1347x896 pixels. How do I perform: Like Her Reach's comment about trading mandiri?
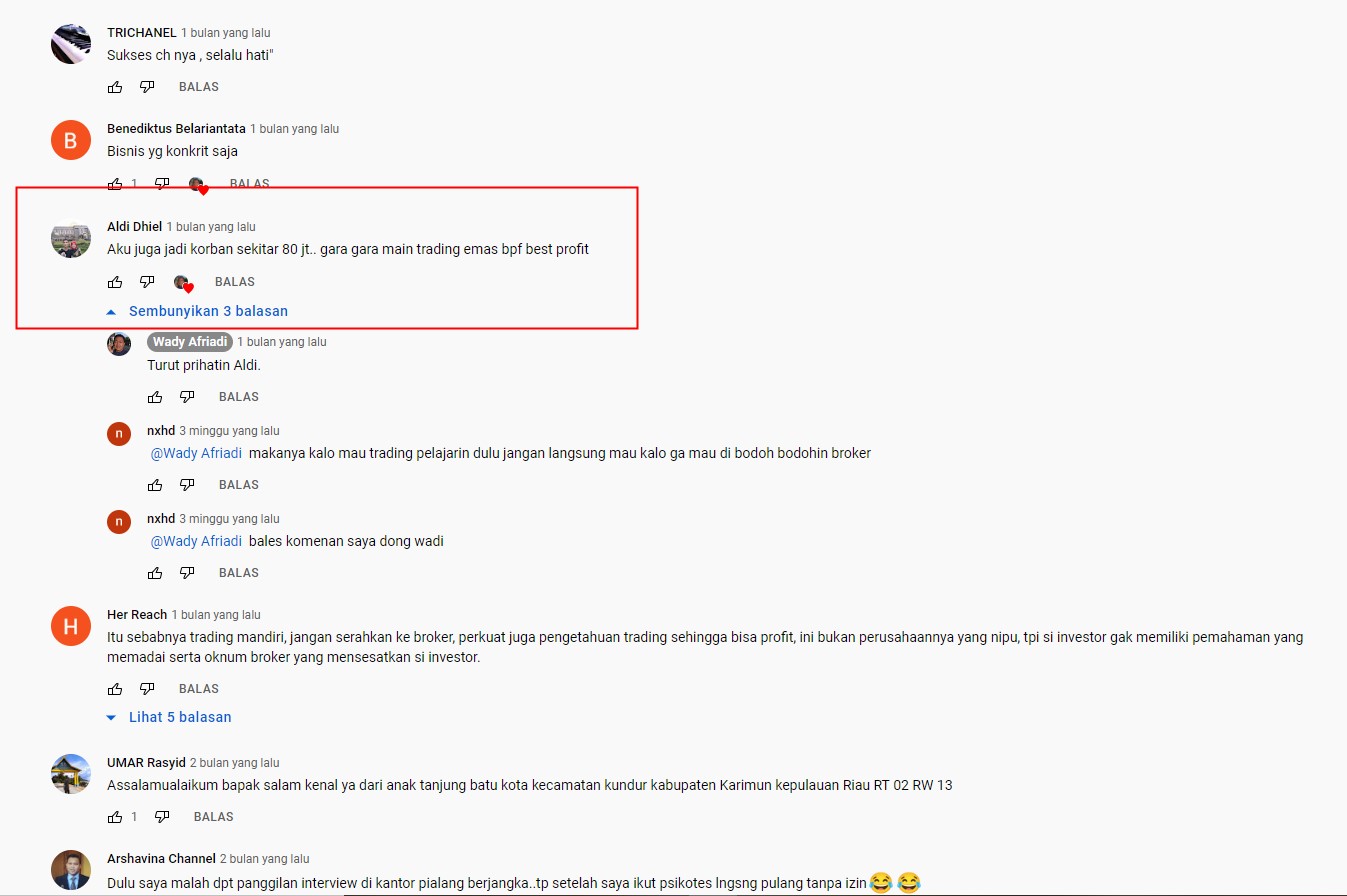[115, 689]
